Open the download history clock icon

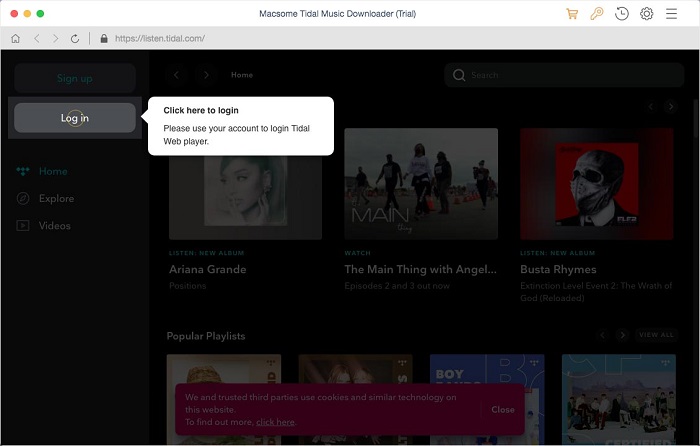click(622, 14)
